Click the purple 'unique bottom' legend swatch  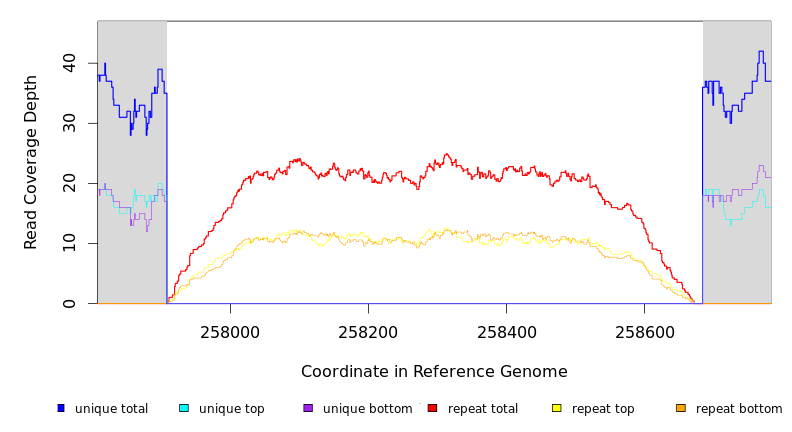coord(308,408)
